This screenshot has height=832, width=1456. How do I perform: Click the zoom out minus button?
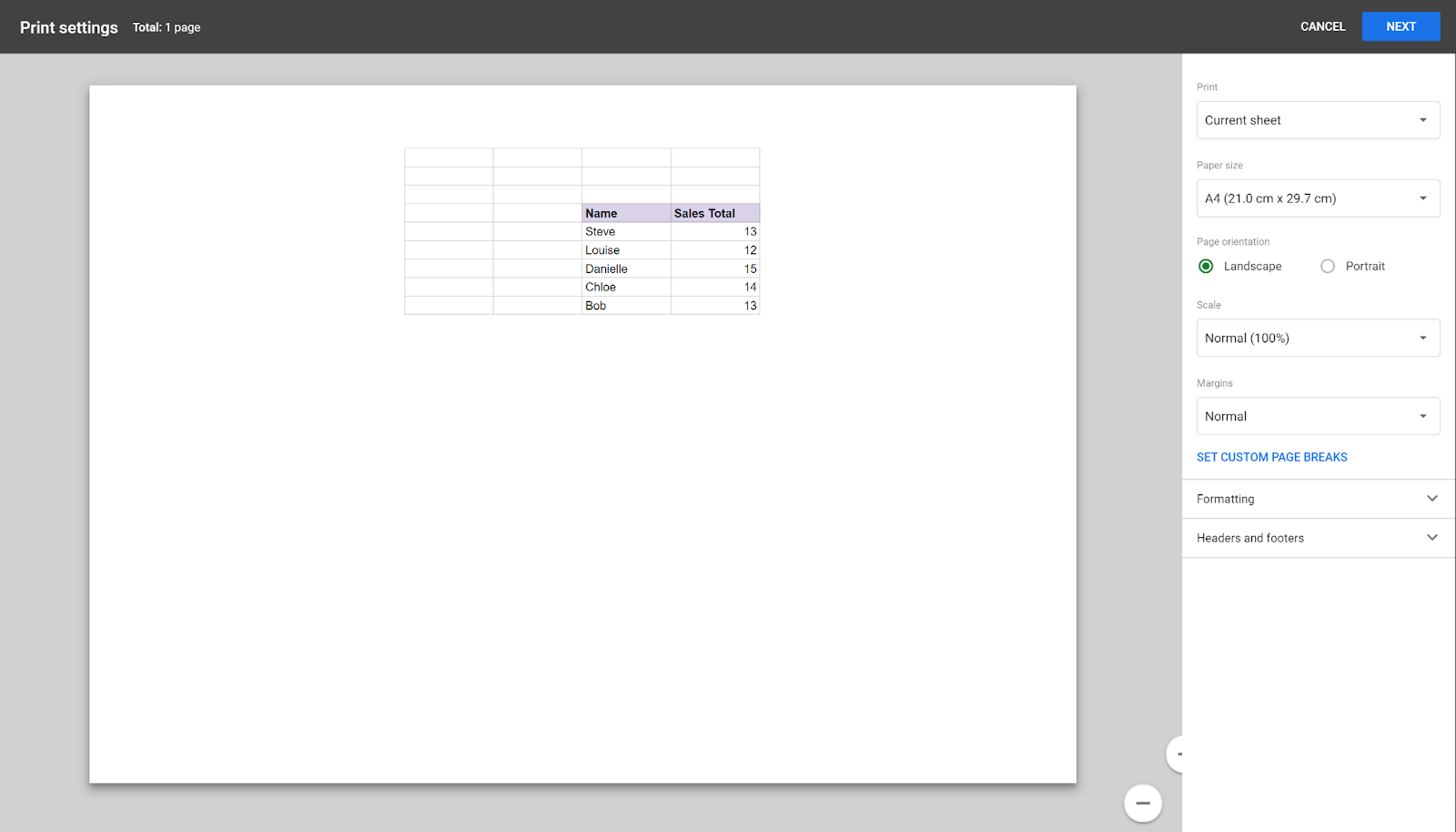click(1143, 803)
